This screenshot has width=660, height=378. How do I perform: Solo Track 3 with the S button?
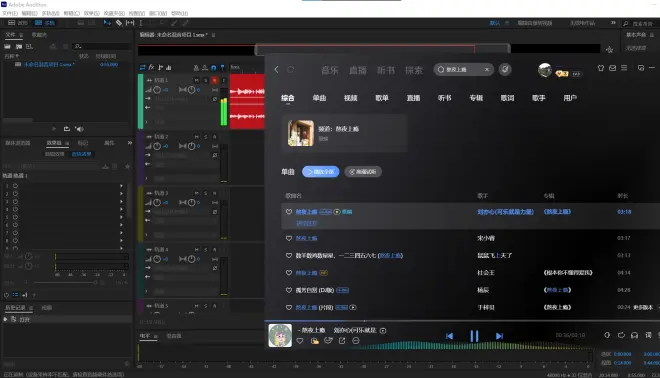click(206, 193)
